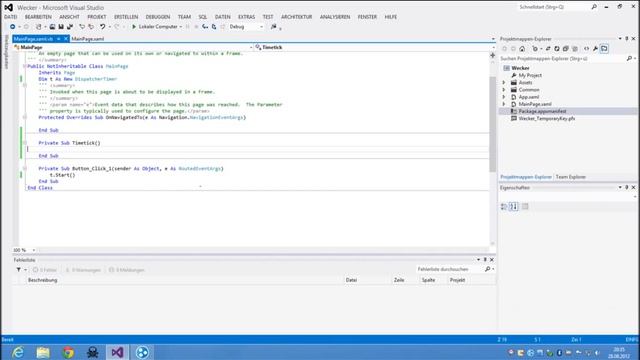This screenshot has height=360, width=640.
Task: Open Internet Explorer from the taskbar
Action: click(18, 352)
